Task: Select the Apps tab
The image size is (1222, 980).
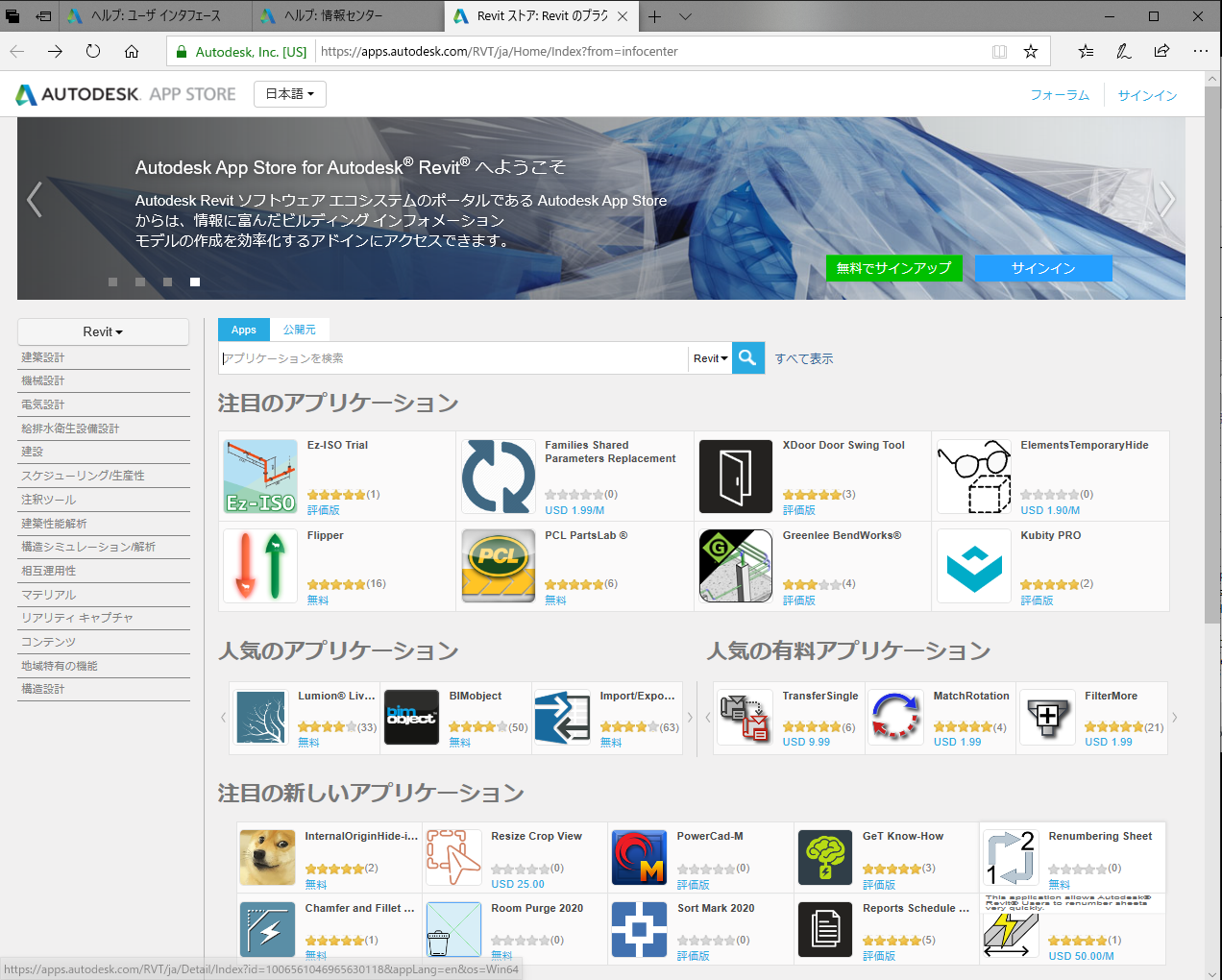Action: pyautogui.click(x=244, y=330)
